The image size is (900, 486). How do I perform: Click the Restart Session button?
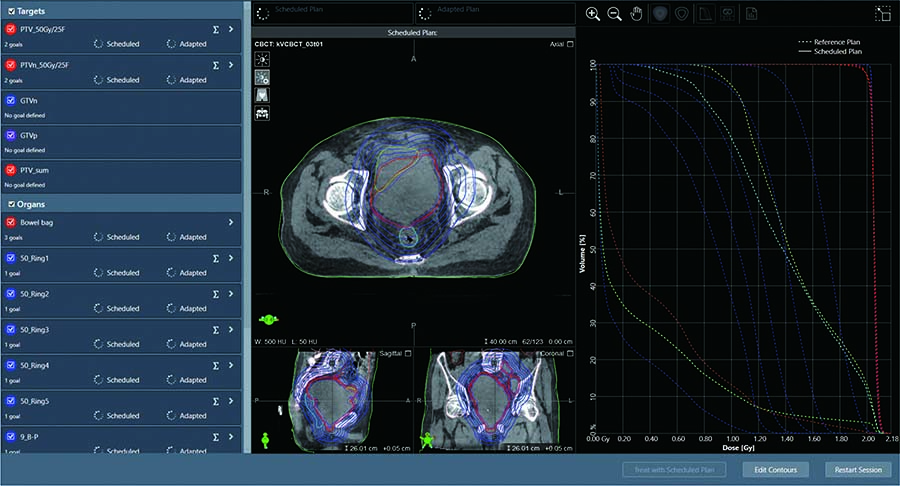856,469
